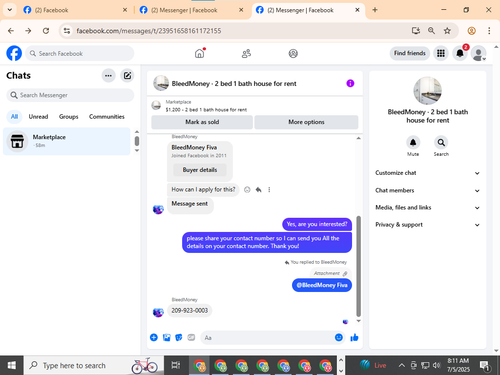Open the Windows Start menu

[12, 365]
